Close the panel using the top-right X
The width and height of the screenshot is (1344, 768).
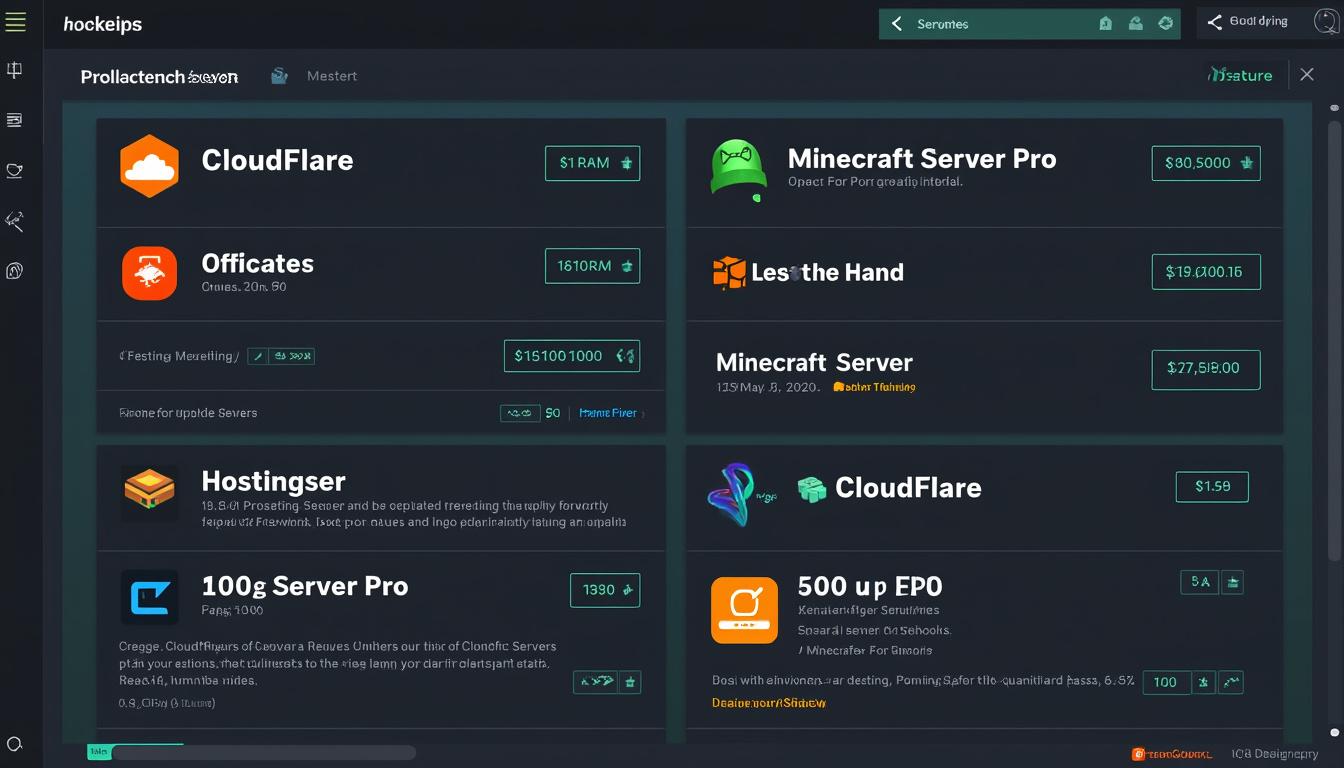(1307, 74)
